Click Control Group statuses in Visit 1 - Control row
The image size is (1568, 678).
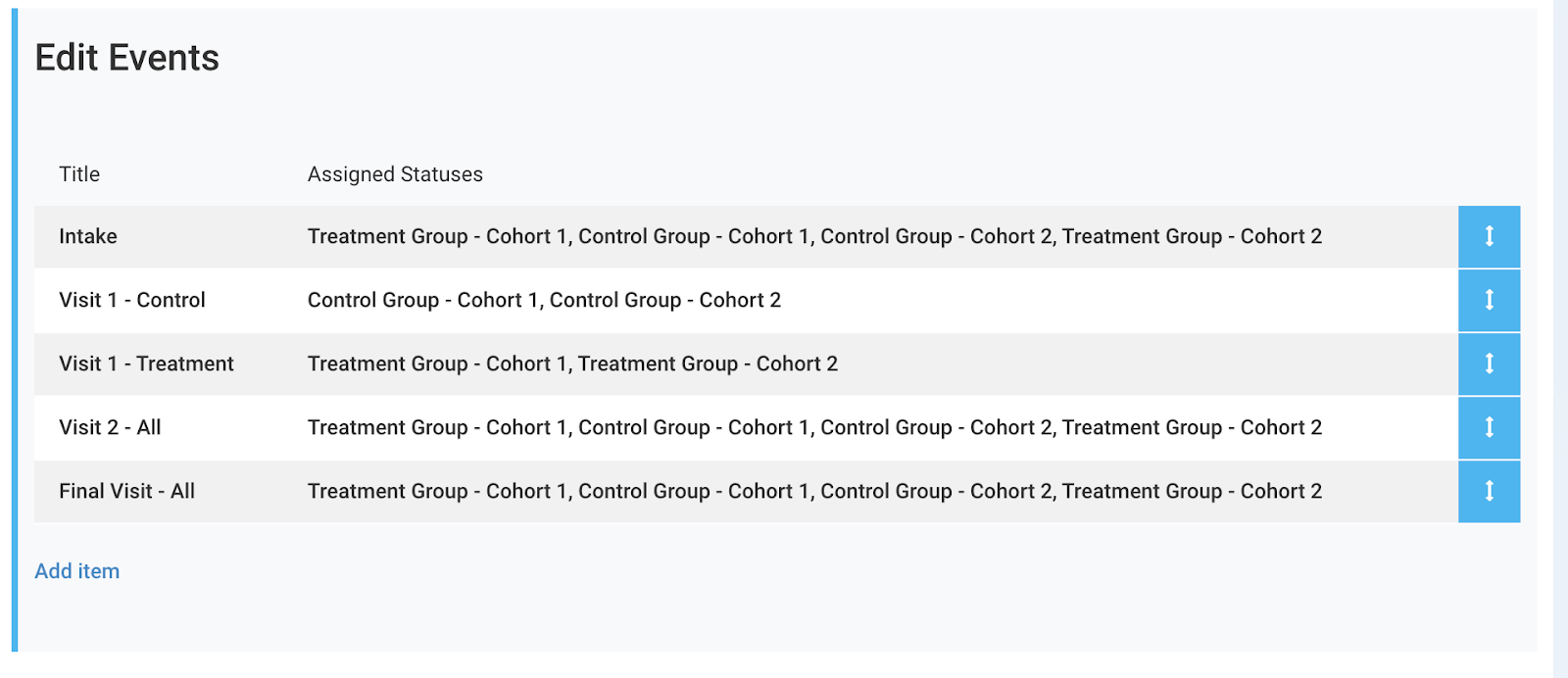click(x=544, y=300)
